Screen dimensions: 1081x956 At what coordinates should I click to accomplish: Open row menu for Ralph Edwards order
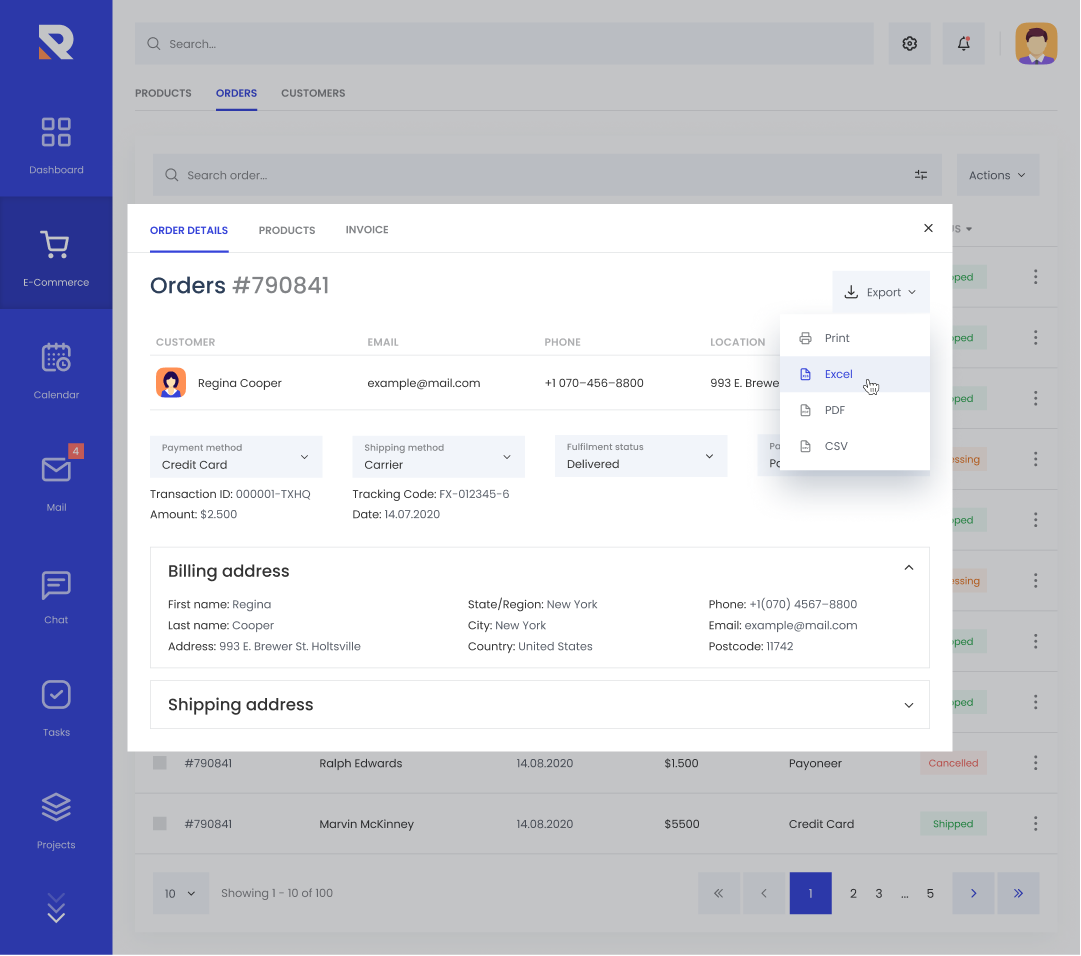click(x=1035, y=762)
